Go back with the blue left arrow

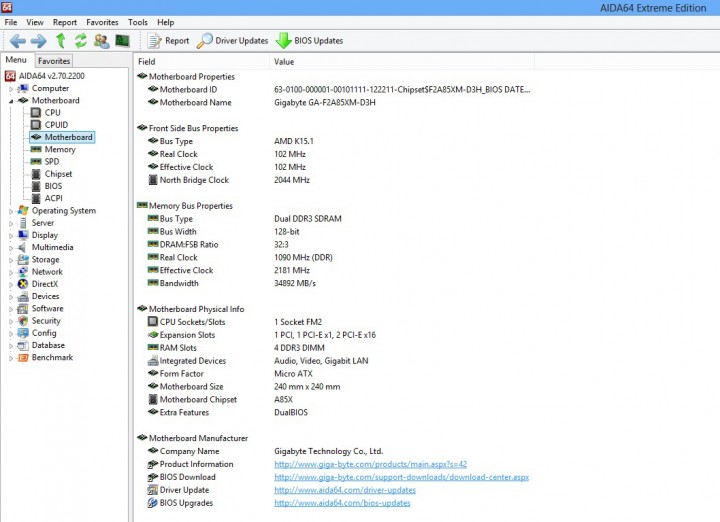[17, 41]
